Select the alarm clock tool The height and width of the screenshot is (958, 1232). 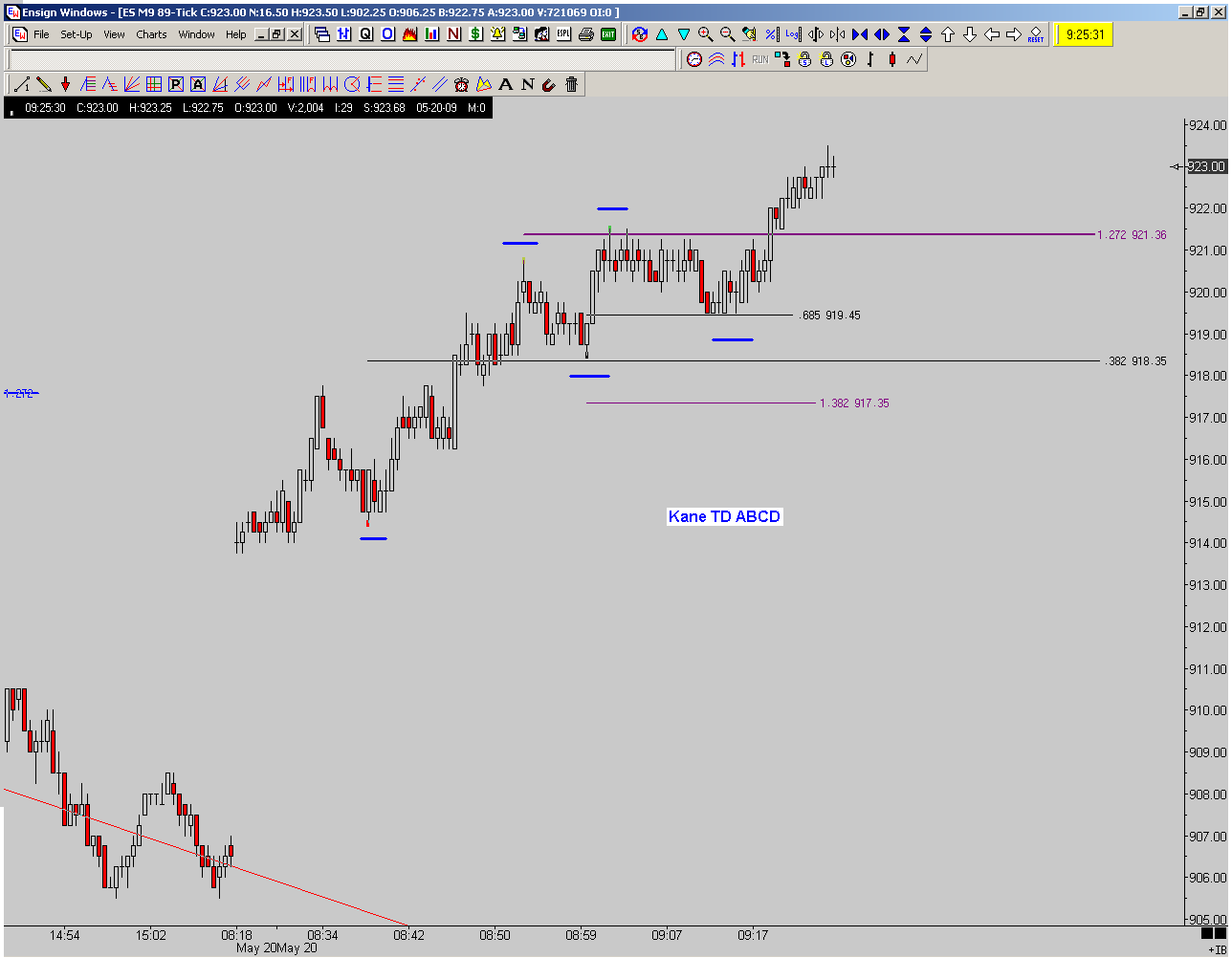click(462, 84)
